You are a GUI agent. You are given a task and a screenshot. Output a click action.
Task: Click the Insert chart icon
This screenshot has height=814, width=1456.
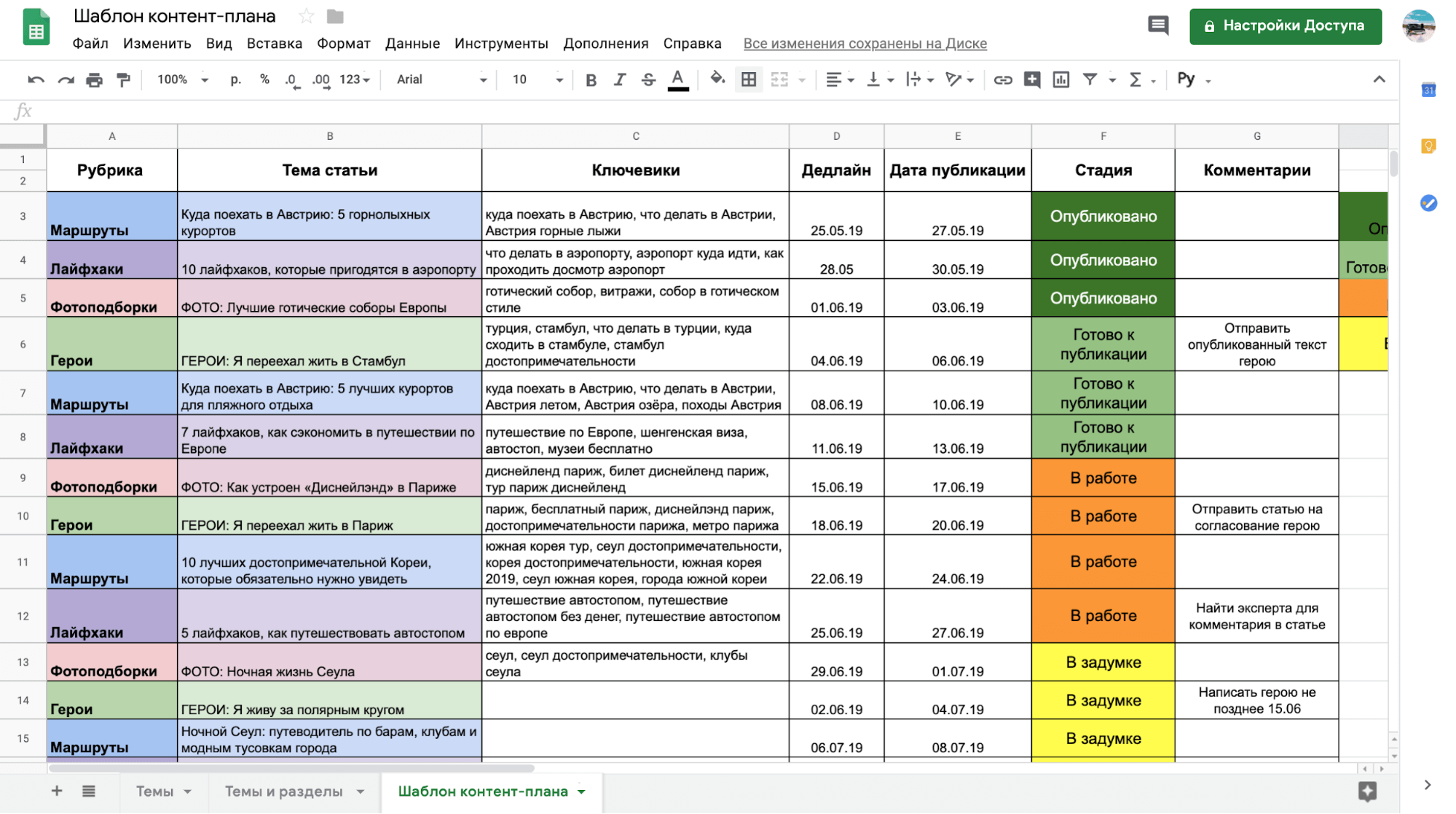tap(1061, 79)
